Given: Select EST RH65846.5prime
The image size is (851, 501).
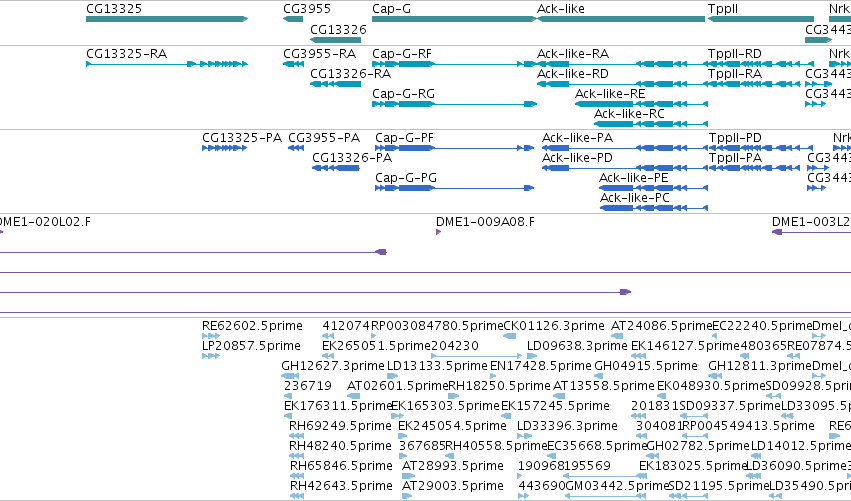Looking at the screenshot, I should [341, 466].
